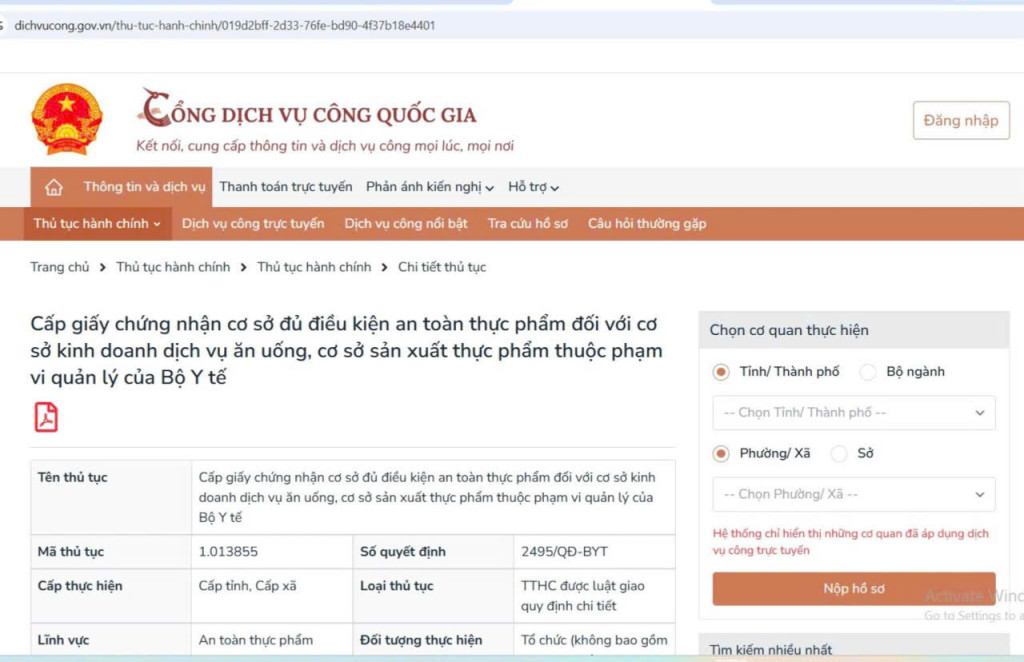Select decision number 2495/QĐ-BYT
The height and width of the screenshot is (662, 1024).
[x=564, y=552]
